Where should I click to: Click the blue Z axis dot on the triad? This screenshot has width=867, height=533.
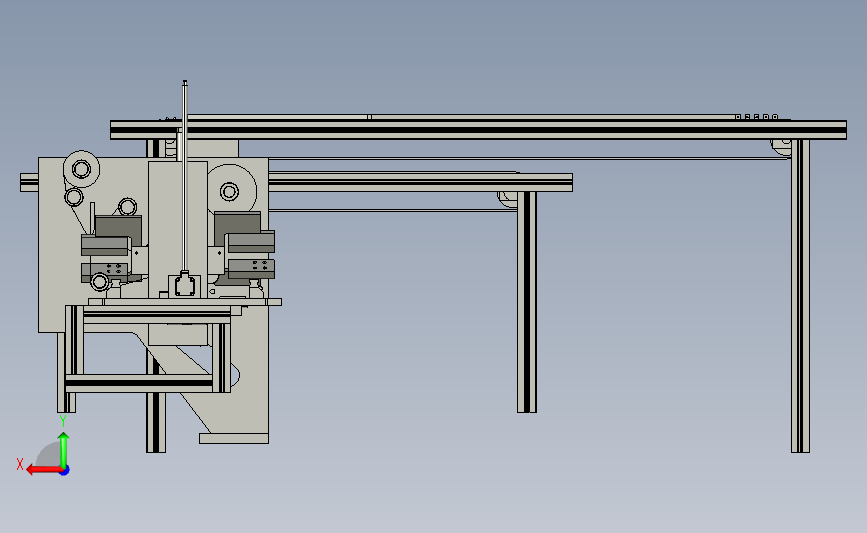coord(65,471)
